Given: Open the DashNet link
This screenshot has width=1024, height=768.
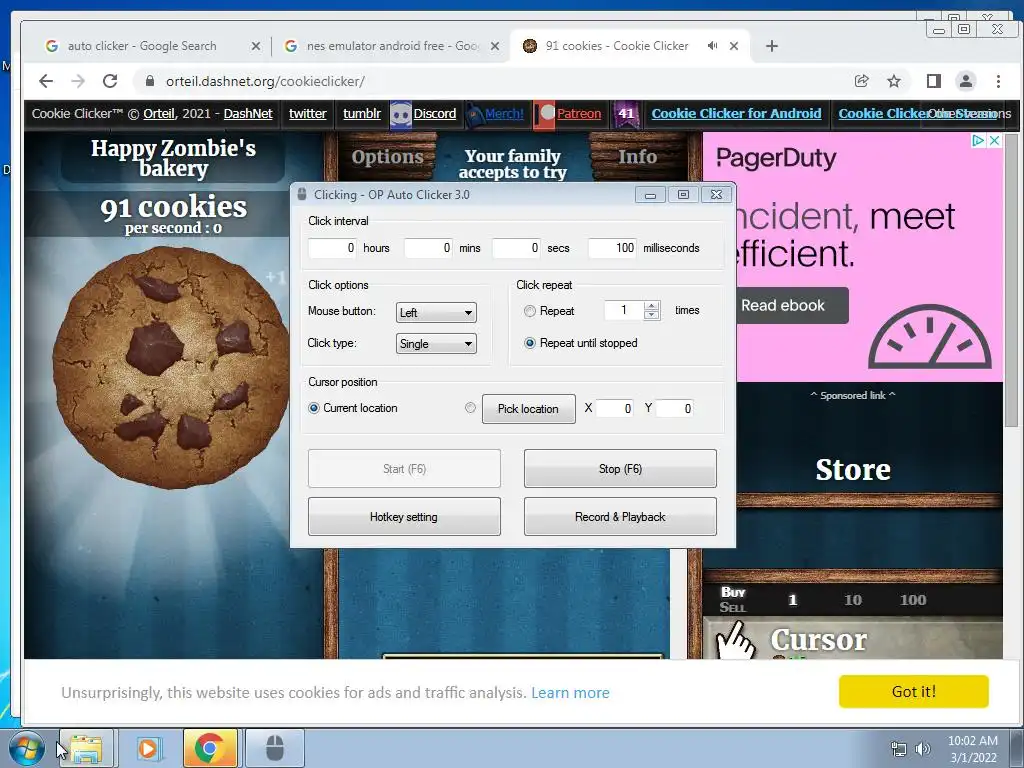Looking at the screenshot, I should pos(248,114).
